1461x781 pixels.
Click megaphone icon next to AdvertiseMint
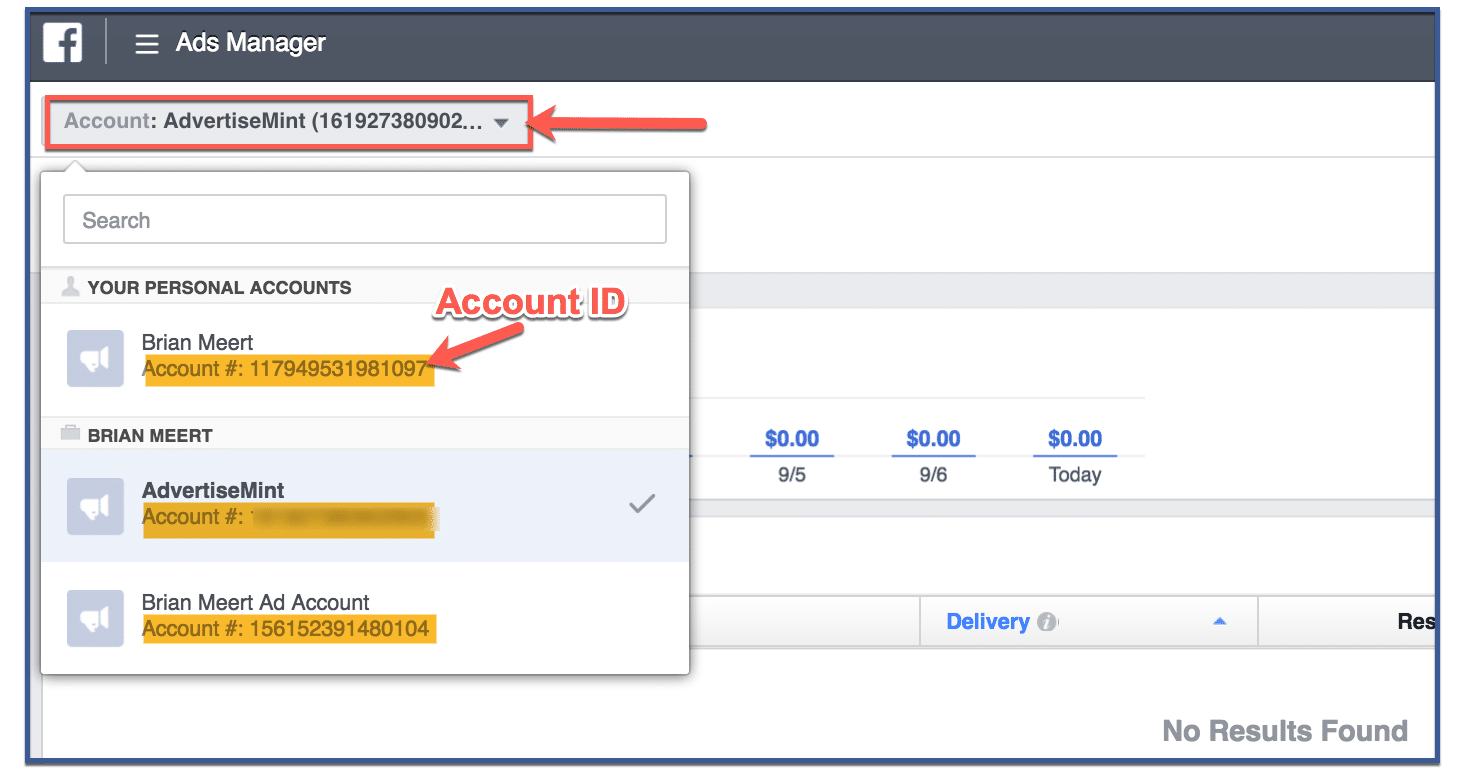click(95, 506)
